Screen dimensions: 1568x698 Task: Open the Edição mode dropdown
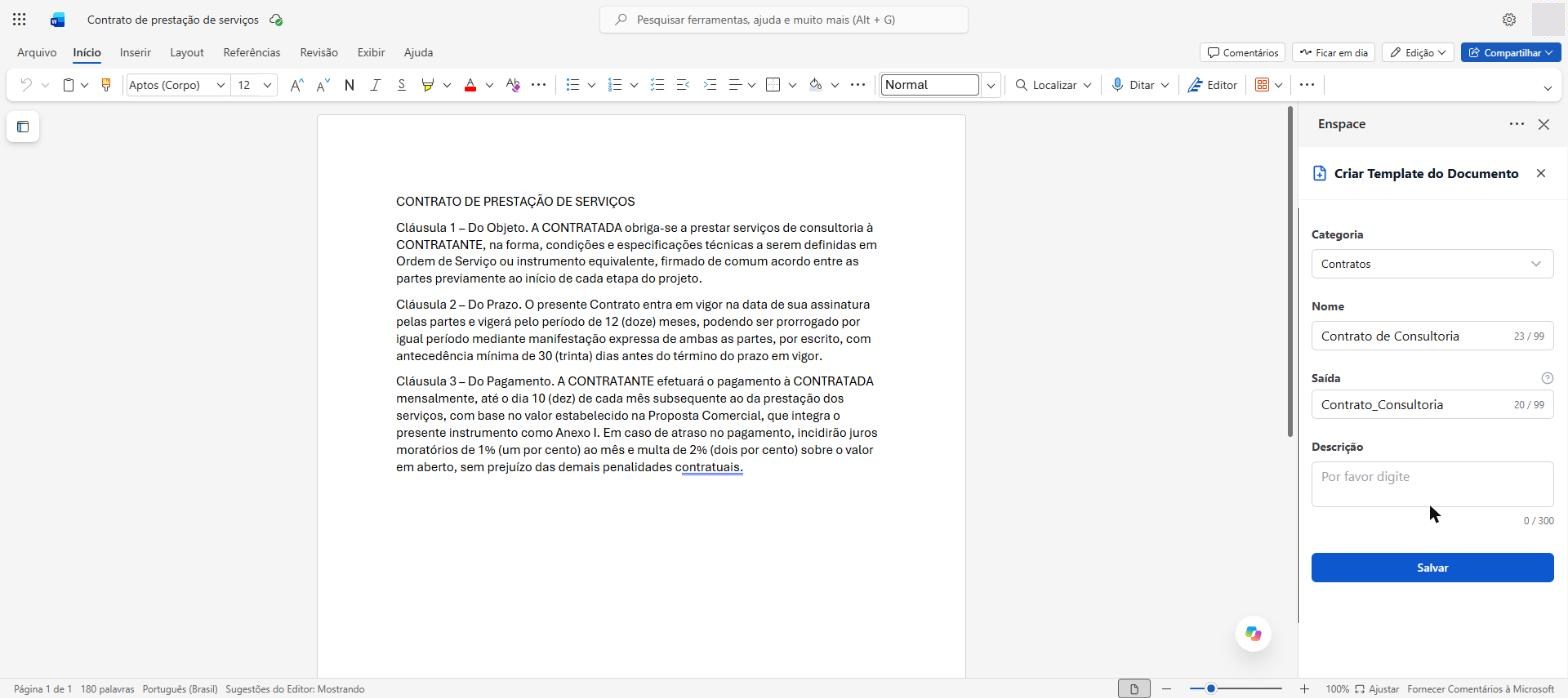coord(1418,53)
